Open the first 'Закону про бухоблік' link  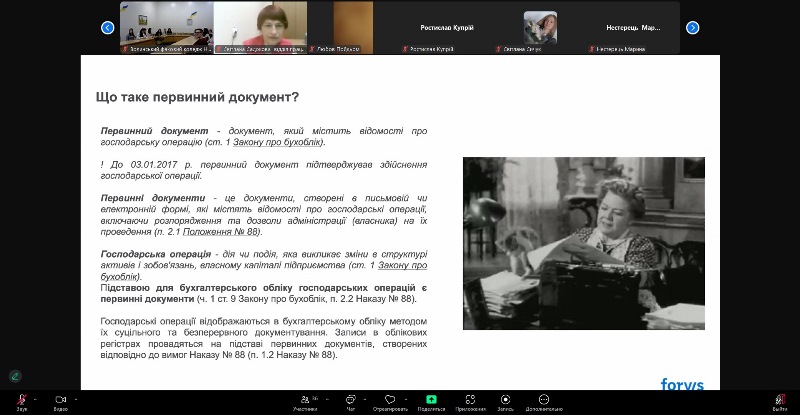pyautogui.click(x=278, y=142)
